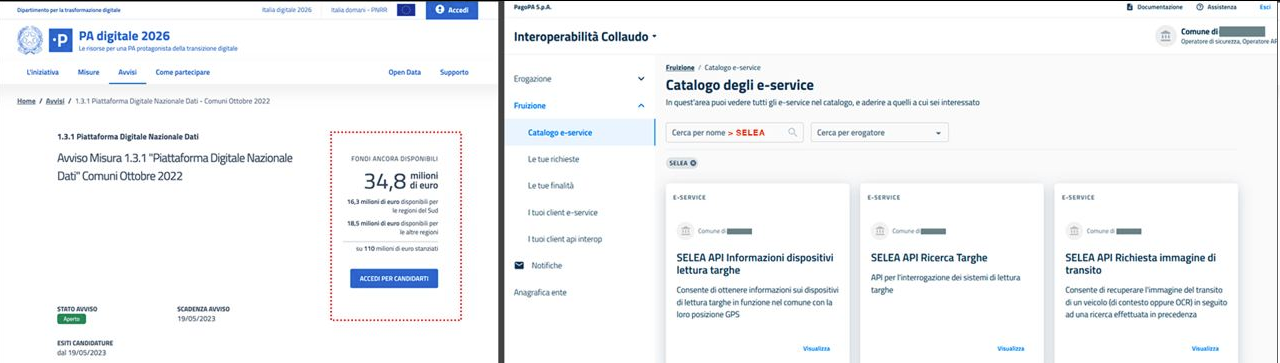Viewport: 1280px width, 363px height.
Task: Open the Come partecipare tab
Action: 182,72
